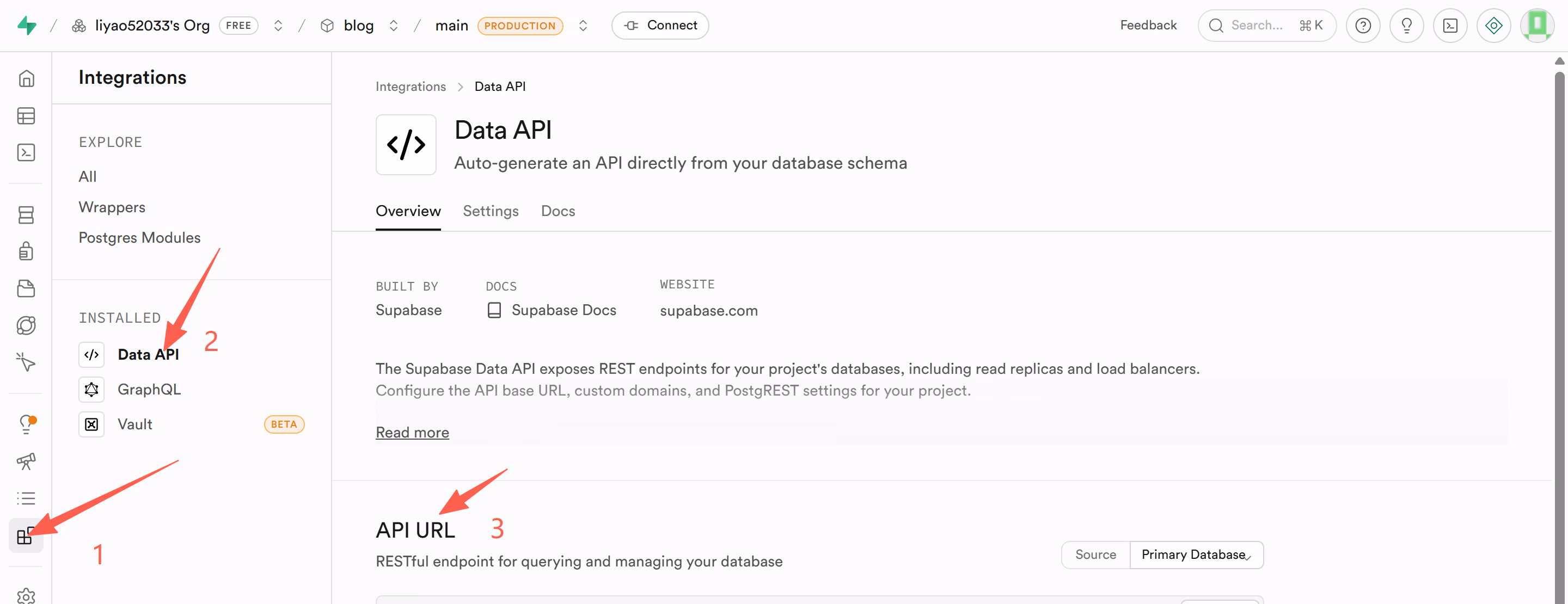Open the Storage sidebar icon

coord(26,288)
